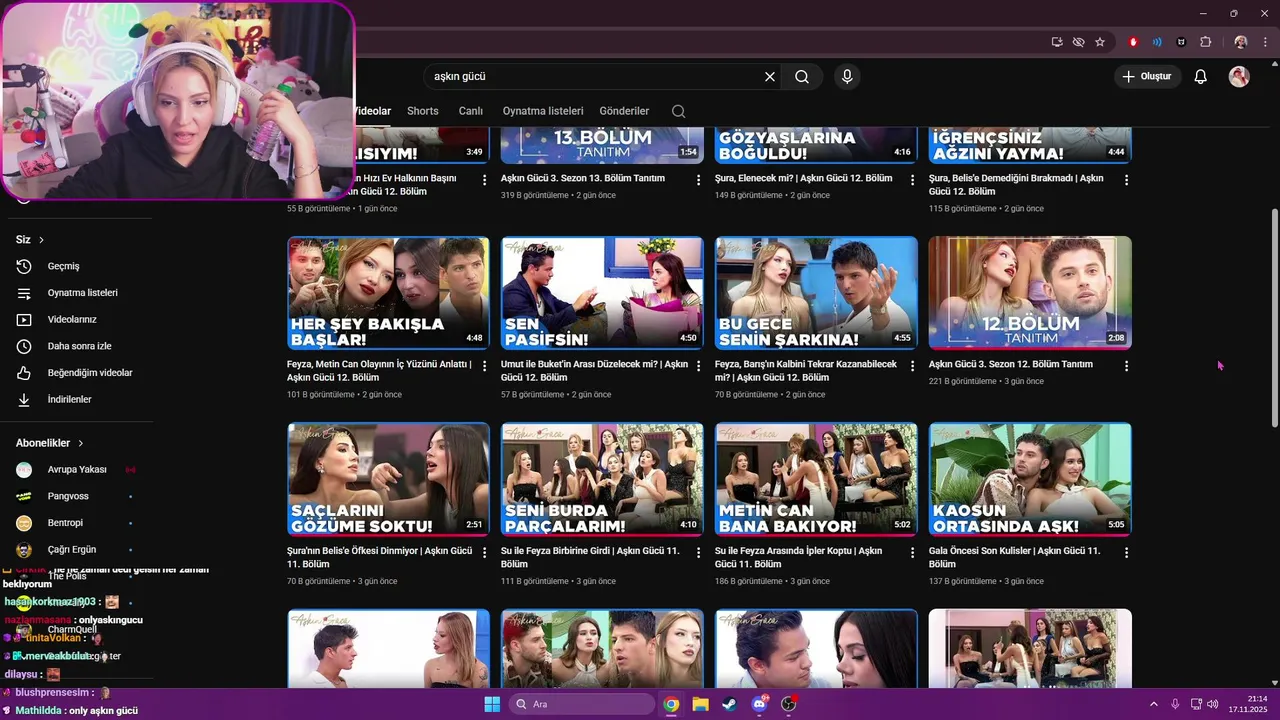
Task: Open the black cat extension icon
Action: pyautogui.click(x=1181, y=42)
